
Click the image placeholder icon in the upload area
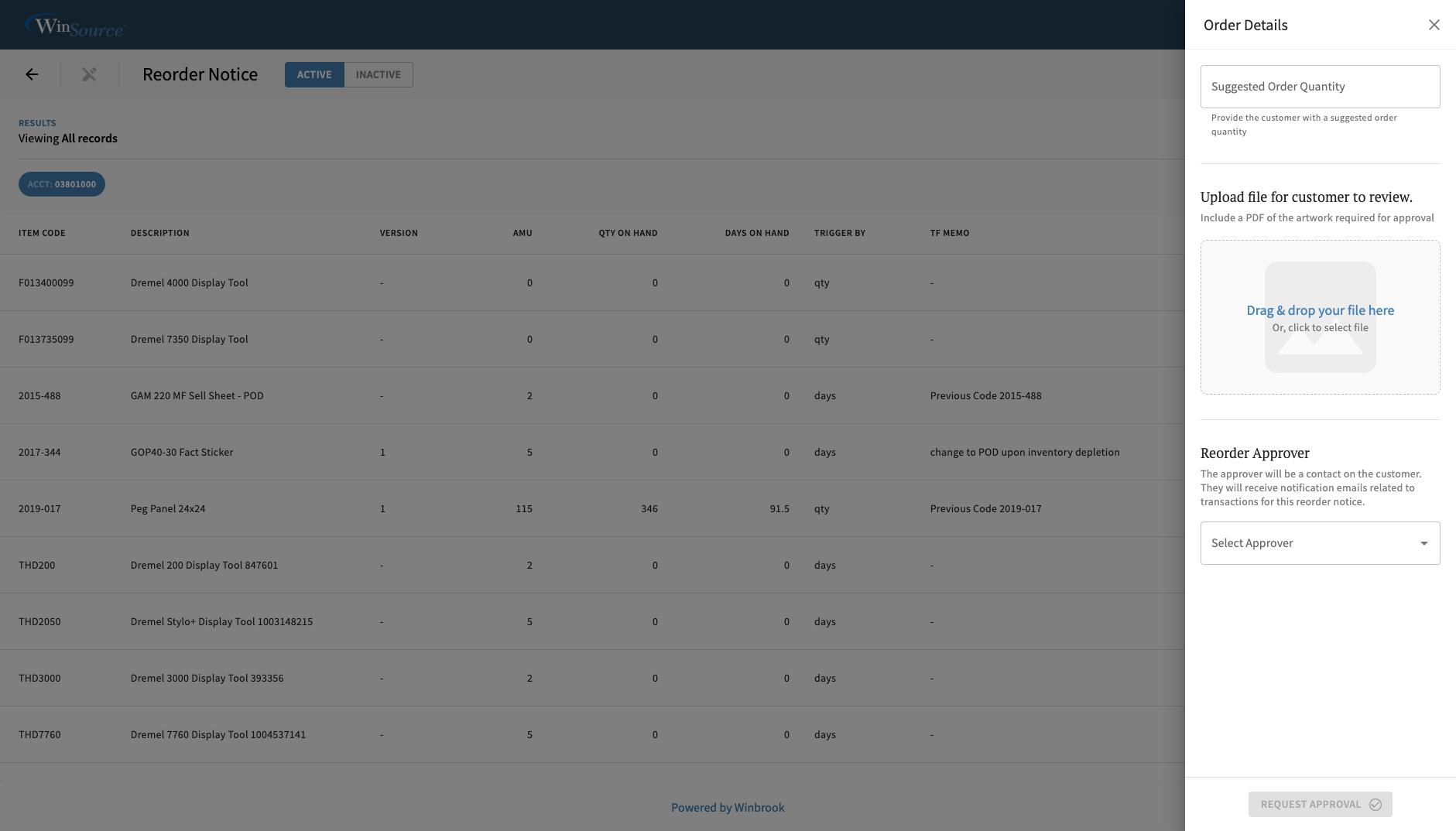[1320, 317]
